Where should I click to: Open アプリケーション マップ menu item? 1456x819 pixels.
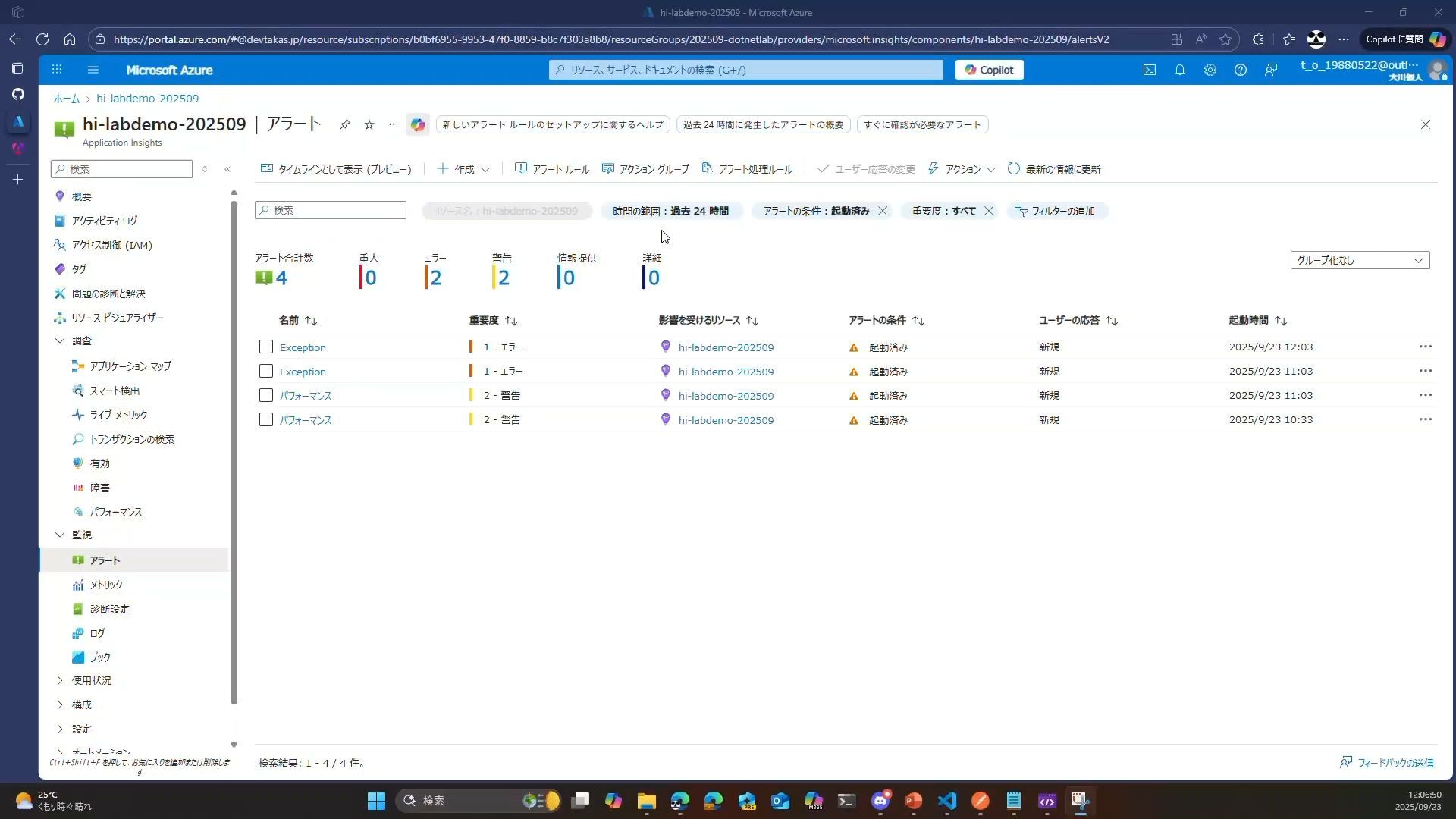[x=130, y=366]
